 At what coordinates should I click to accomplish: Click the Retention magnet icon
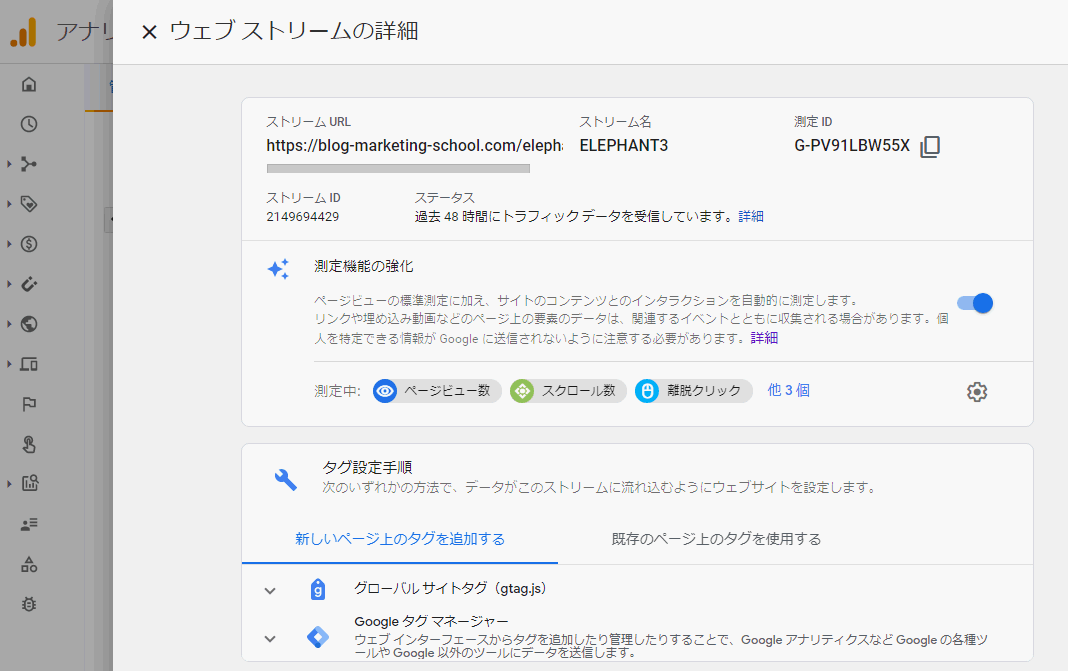pyautogui.click(x=29, y=284)
